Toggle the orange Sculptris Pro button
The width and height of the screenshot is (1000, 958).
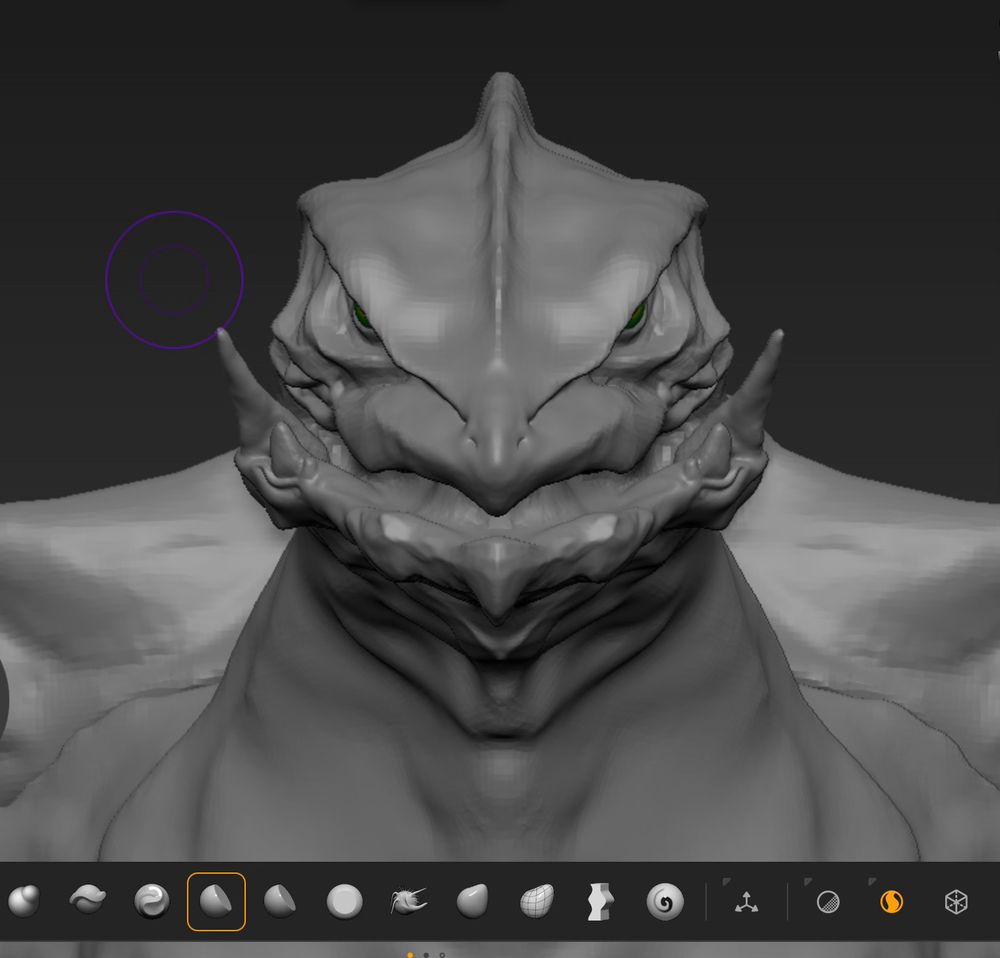tap(892, 902)
